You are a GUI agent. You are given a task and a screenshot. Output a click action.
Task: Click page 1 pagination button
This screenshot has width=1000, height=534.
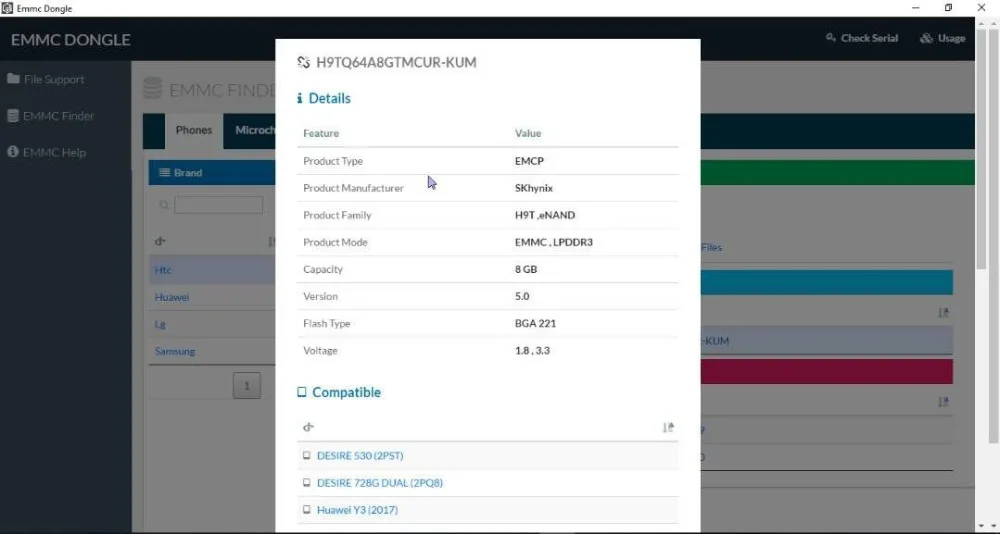tap(247, 385)
